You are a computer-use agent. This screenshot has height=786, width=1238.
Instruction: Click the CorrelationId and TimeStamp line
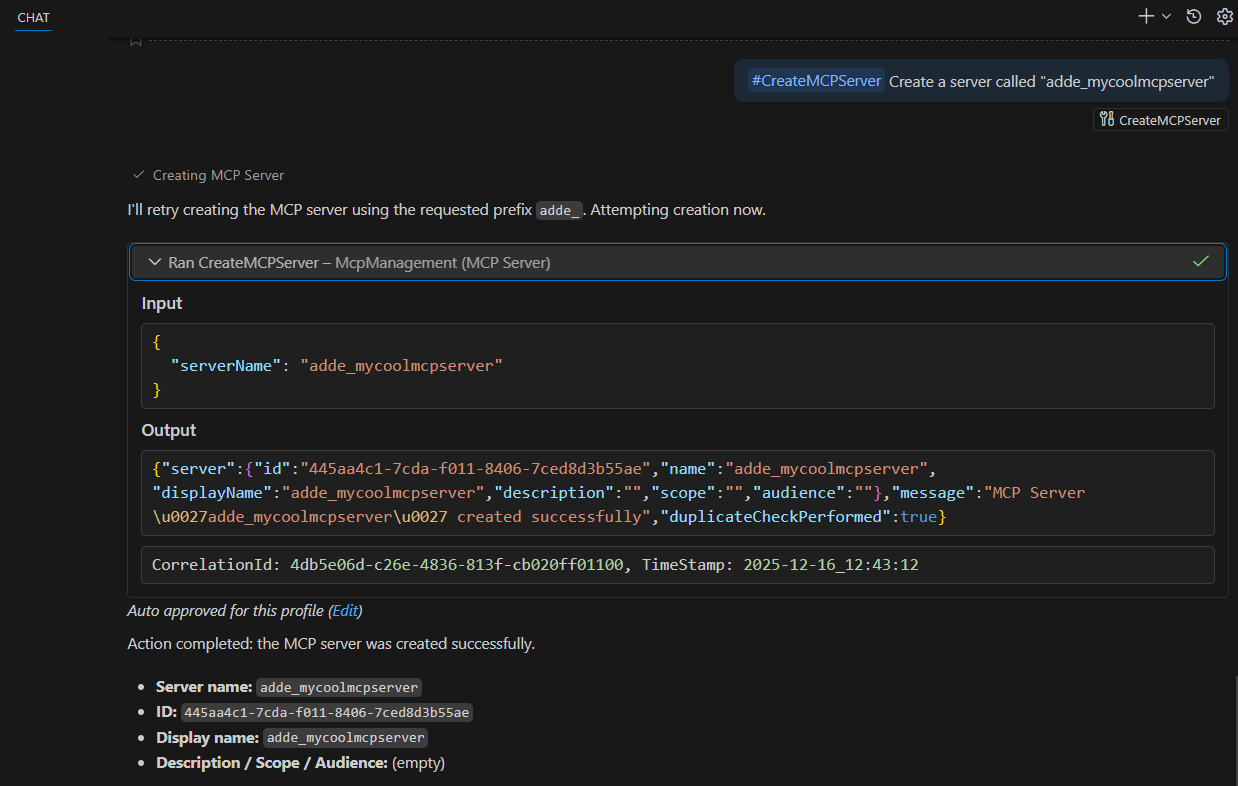535,565
